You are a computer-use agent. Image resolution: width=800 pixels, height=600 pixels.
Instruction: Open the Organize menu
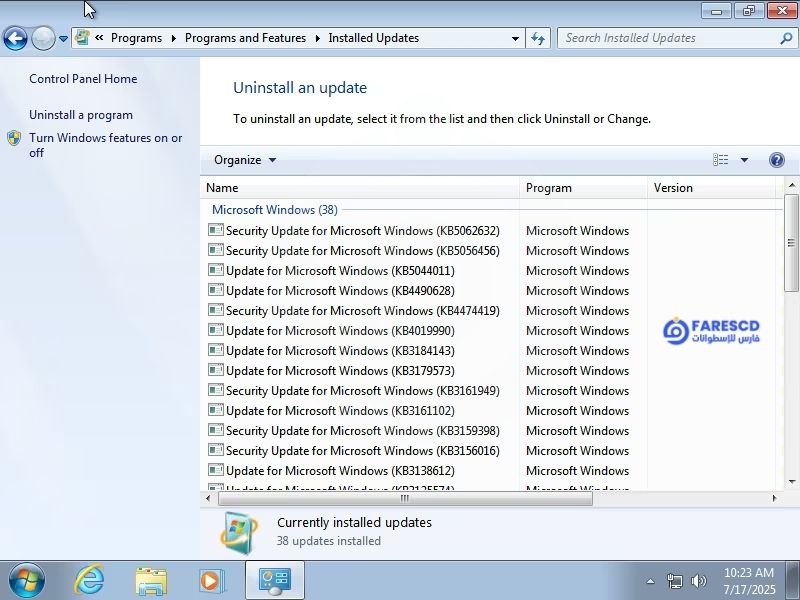pos(244,160)
